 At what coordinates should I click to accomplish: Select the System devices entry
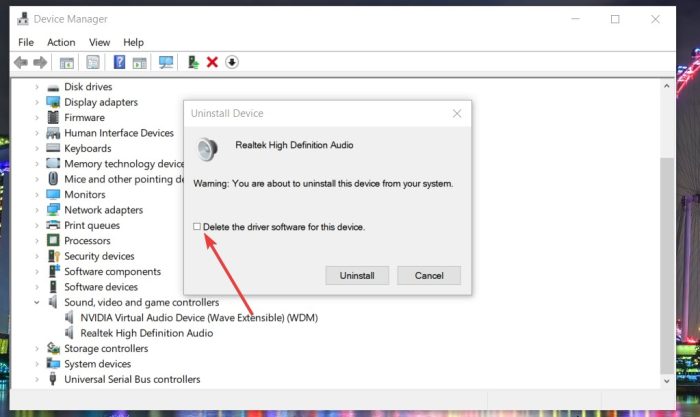click(x=98, y=364)
